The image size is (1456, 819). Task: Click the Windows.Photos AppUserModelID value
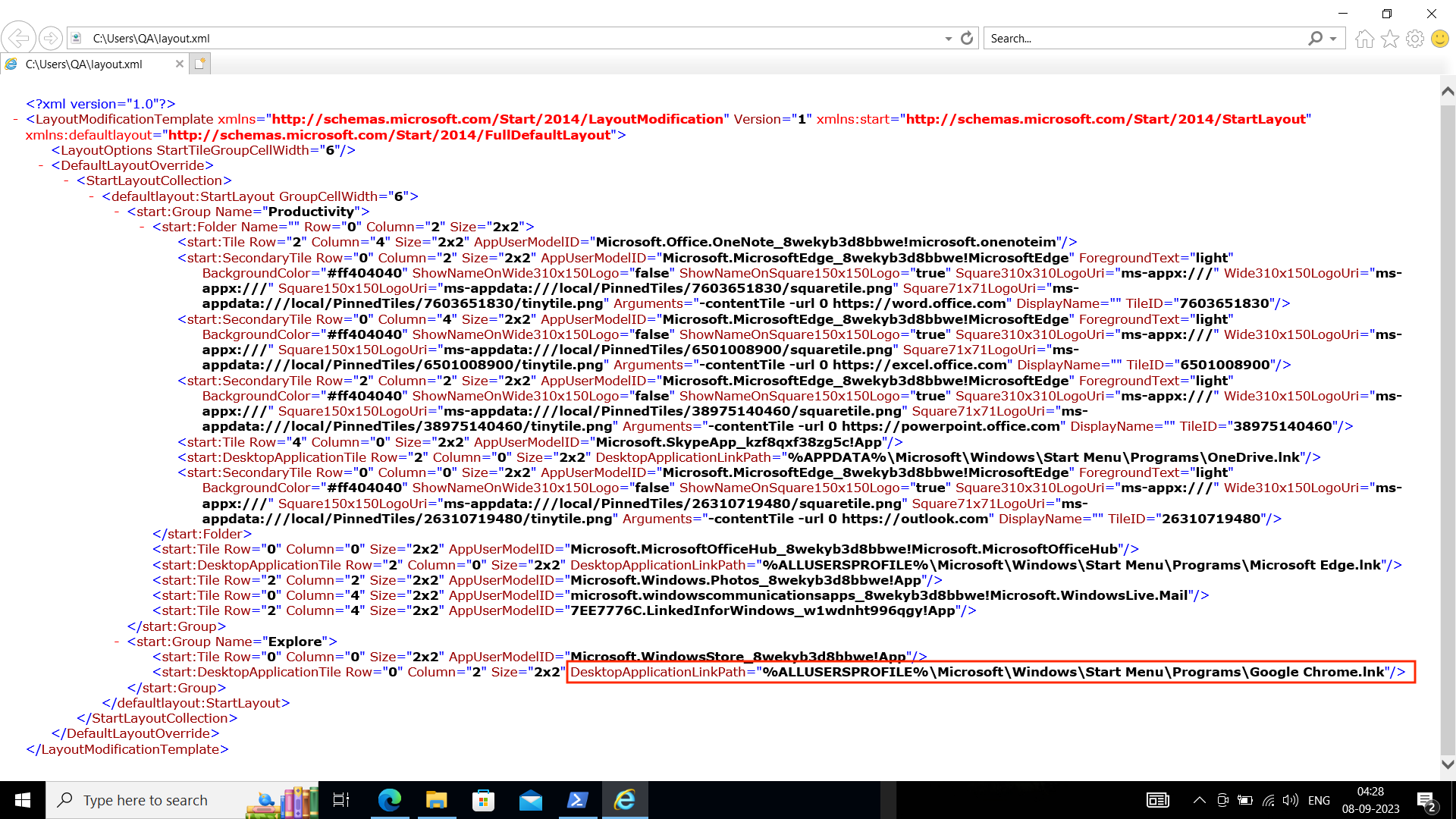tap(745, 580)
